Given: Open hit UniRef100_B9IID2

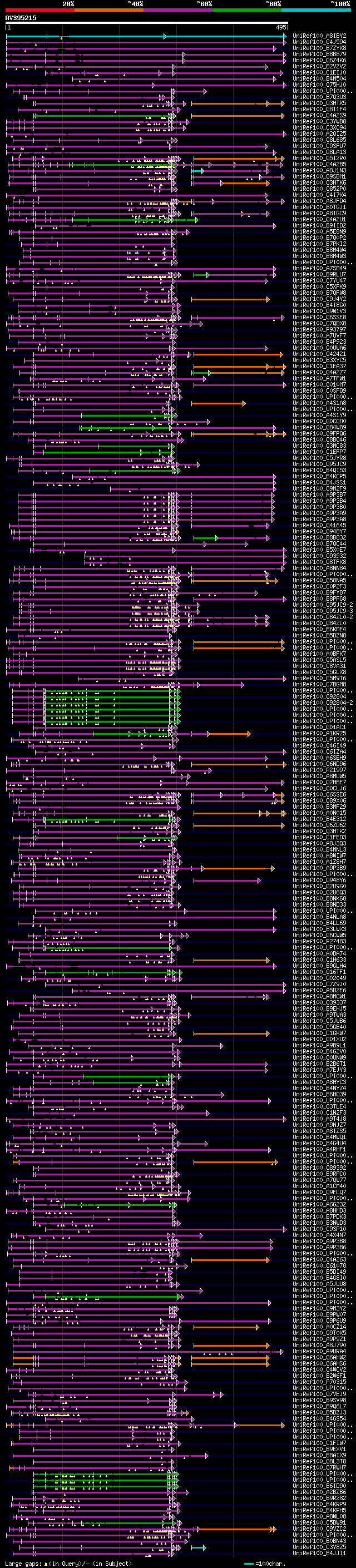Looking at the screenshot, I should click(x=319, y=225).
